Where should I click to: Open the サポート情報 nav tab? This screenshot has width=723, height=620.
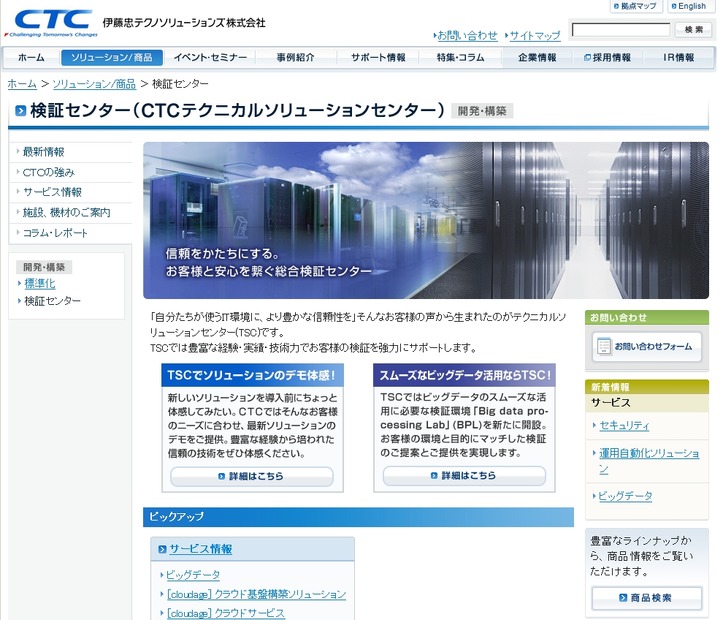(378, 58)
